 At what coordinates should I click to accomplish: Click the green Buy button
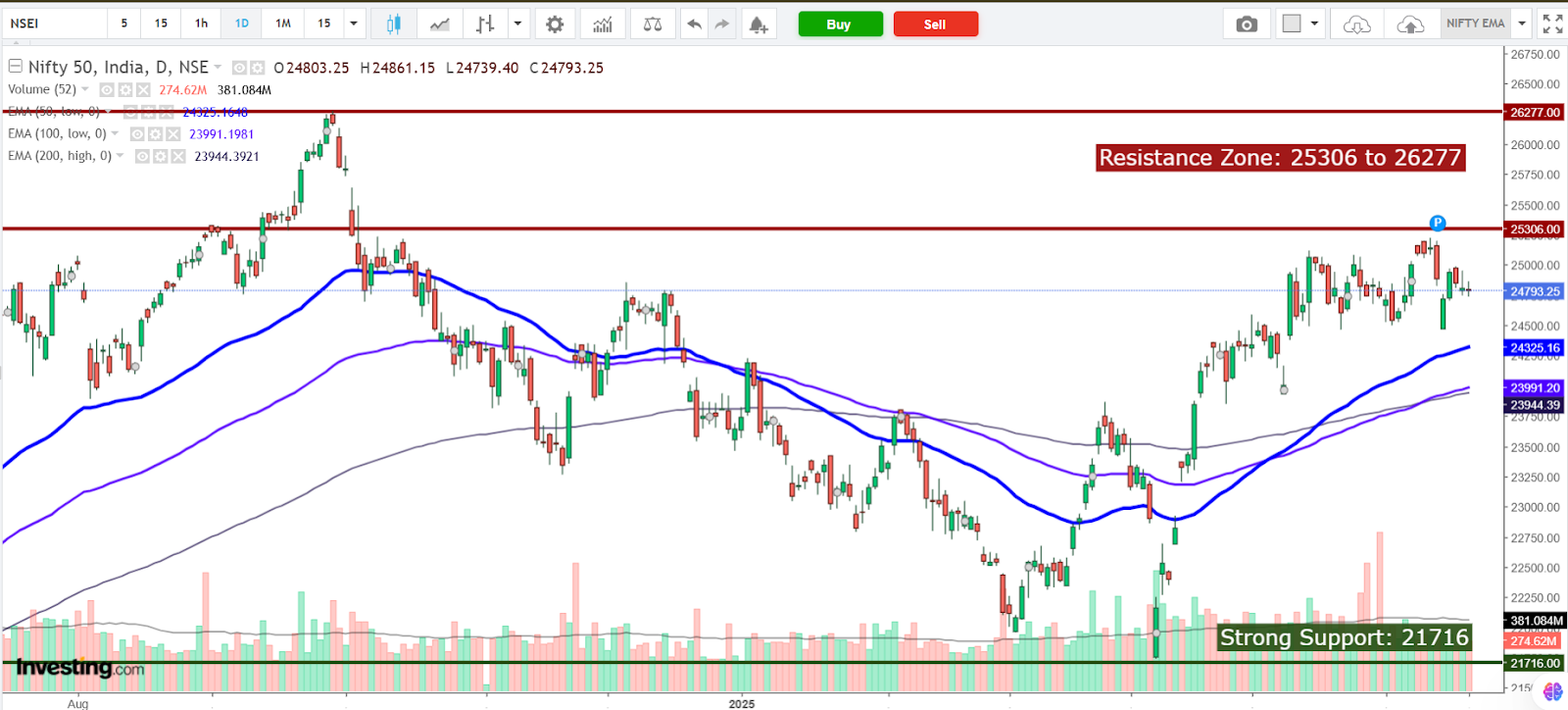[840, 25]
